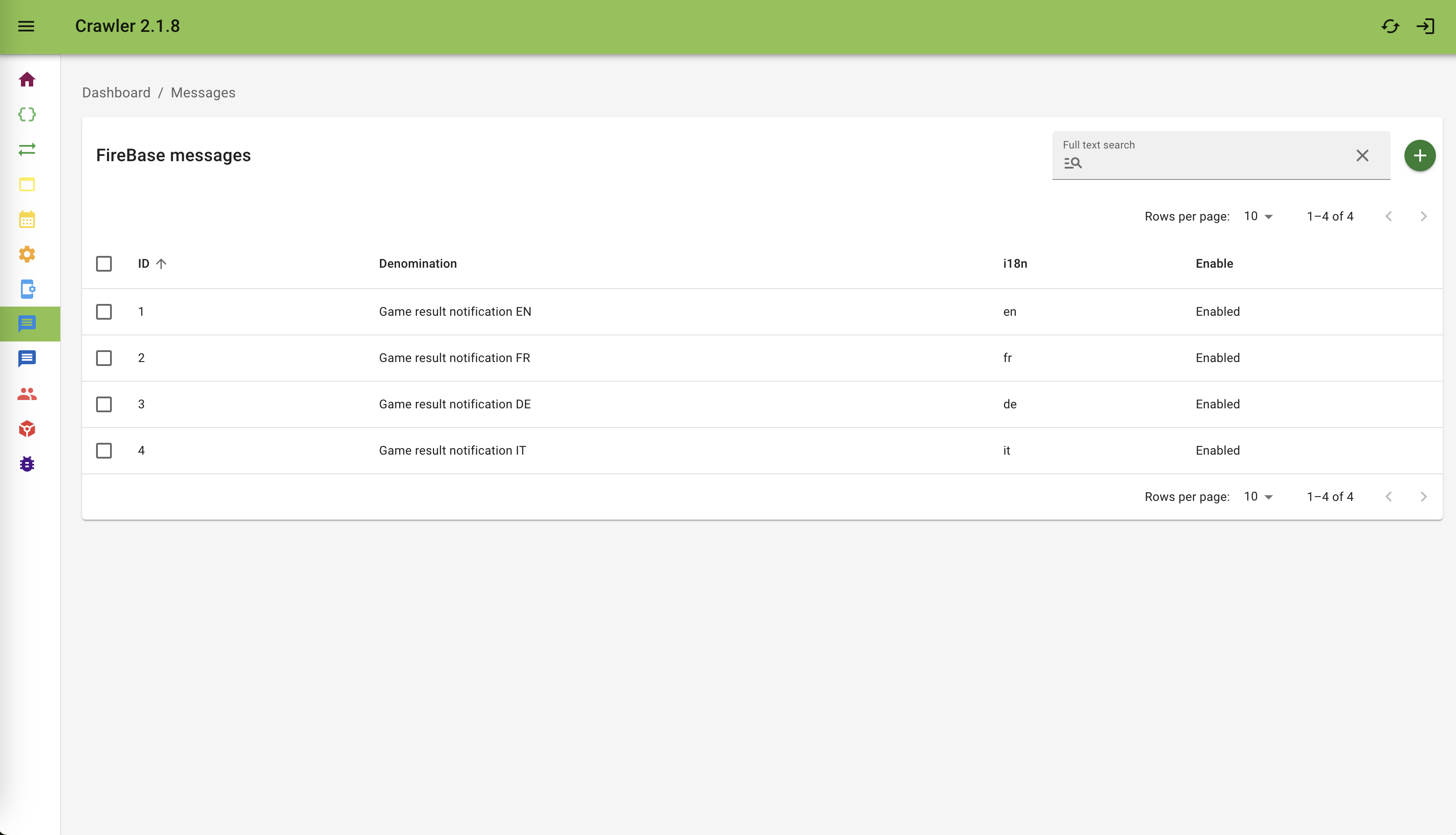Image resolution: width=1456 pixels, height=835 pixels.
Task: Add new message with green plus button
Action: [x=1419, y=155]
